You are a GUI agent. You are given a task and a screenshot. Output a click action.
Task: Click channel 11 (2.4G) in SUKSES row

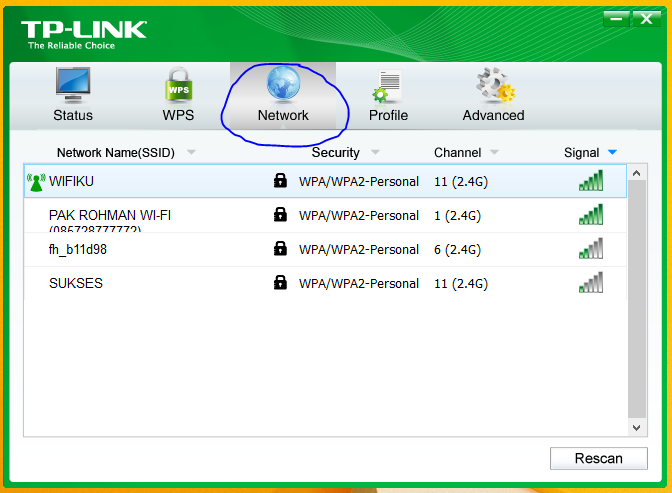click(x=461, y=283)
